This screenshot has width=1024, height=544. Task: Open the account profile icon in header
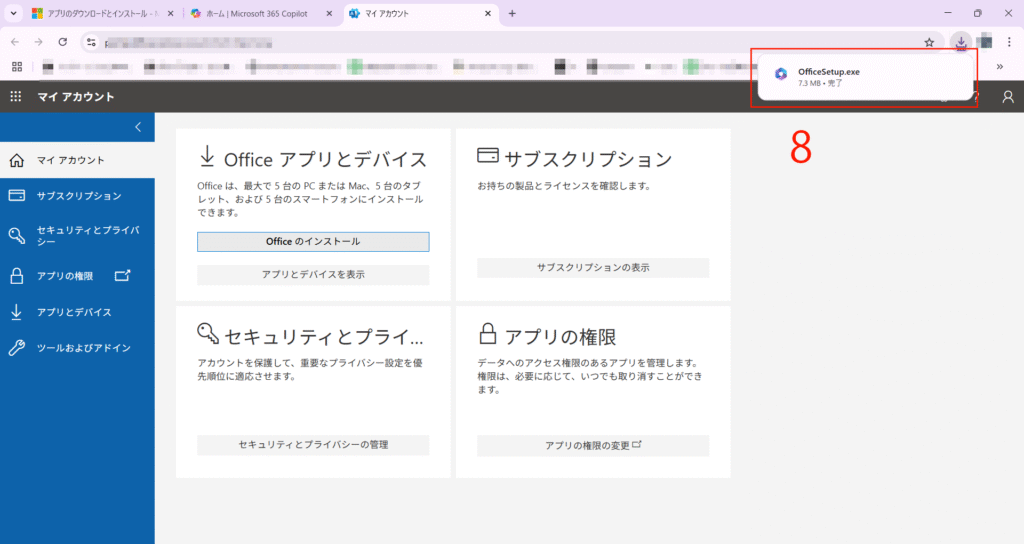click(x=1008, y=97)
